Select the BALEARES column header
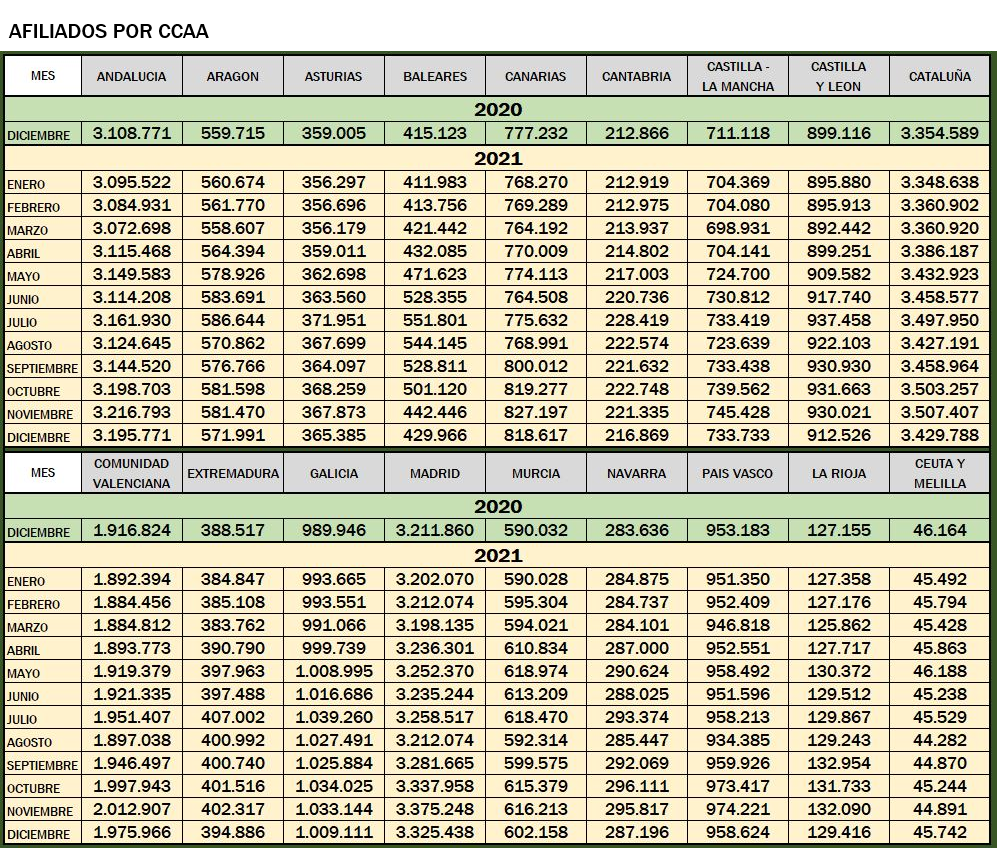This screenshot has width=997, height=848. [x=435, y=76]
